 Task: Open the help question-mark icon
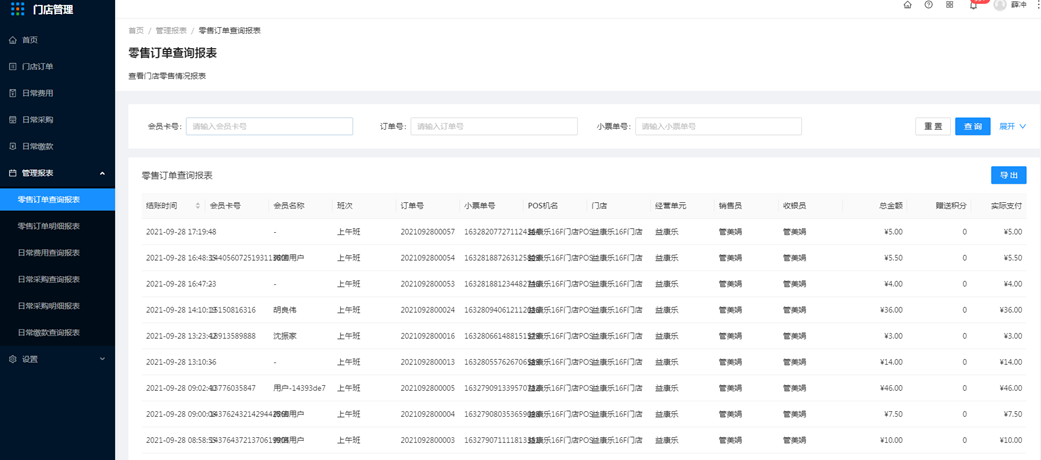coord(928,5)
